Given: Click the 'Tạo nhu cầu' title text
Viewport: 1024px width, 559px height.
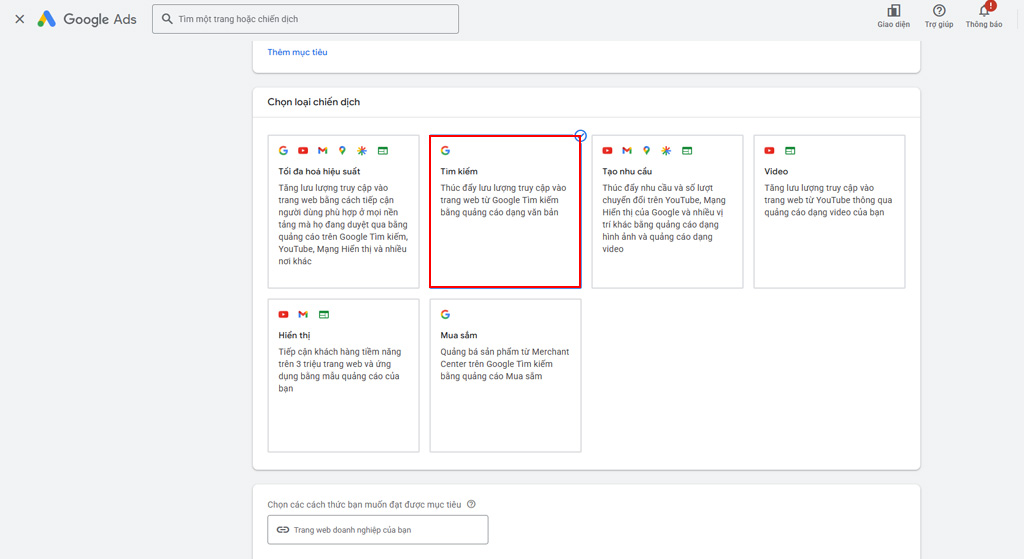Looking at the screenshot, I should (627, 171).
